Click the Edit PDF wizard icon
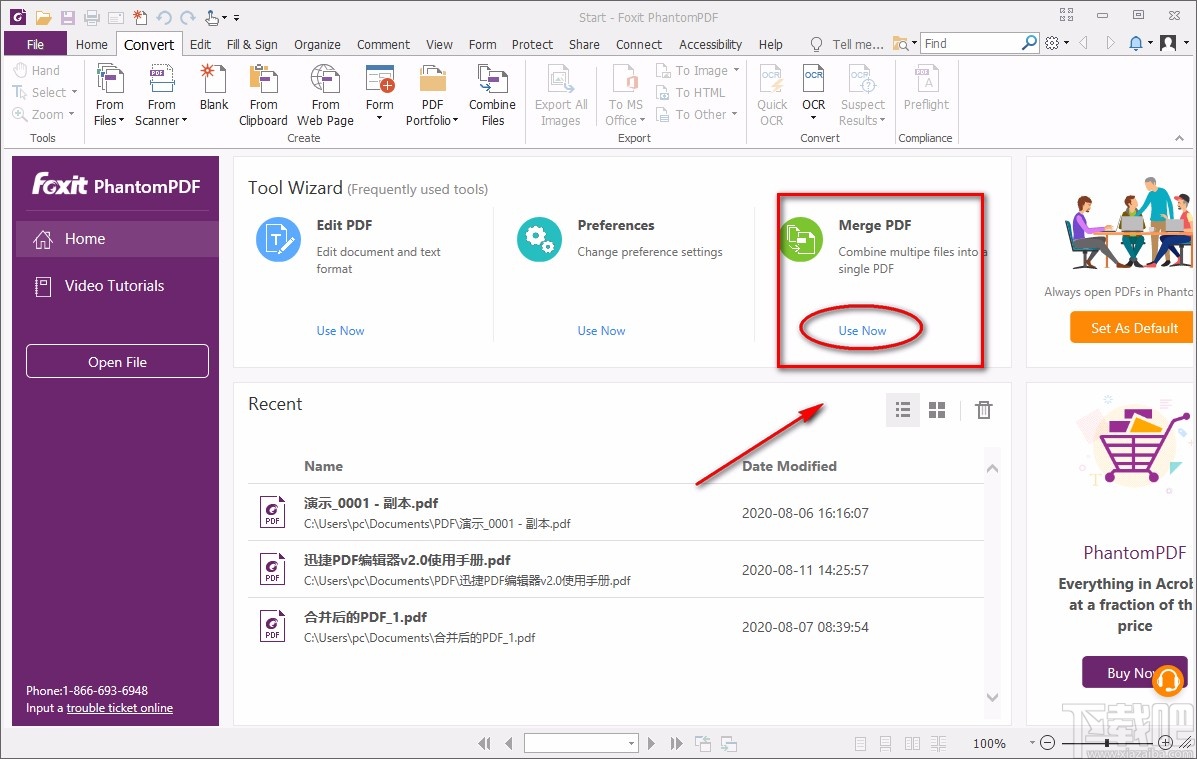This screenshot has width=1197, height=759. click(278, 239)
